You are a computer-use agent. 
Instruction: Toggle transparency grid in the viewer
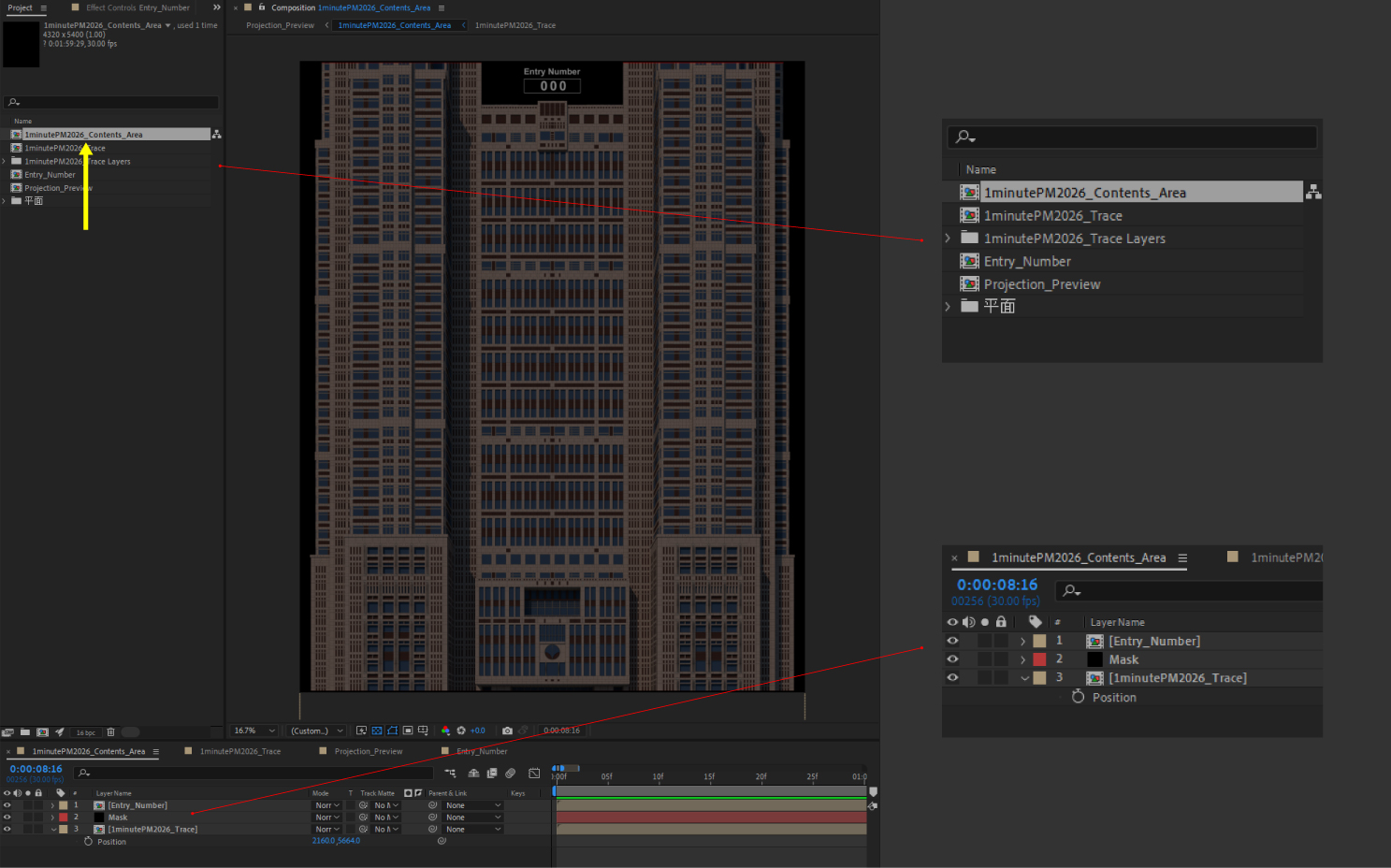377,731
